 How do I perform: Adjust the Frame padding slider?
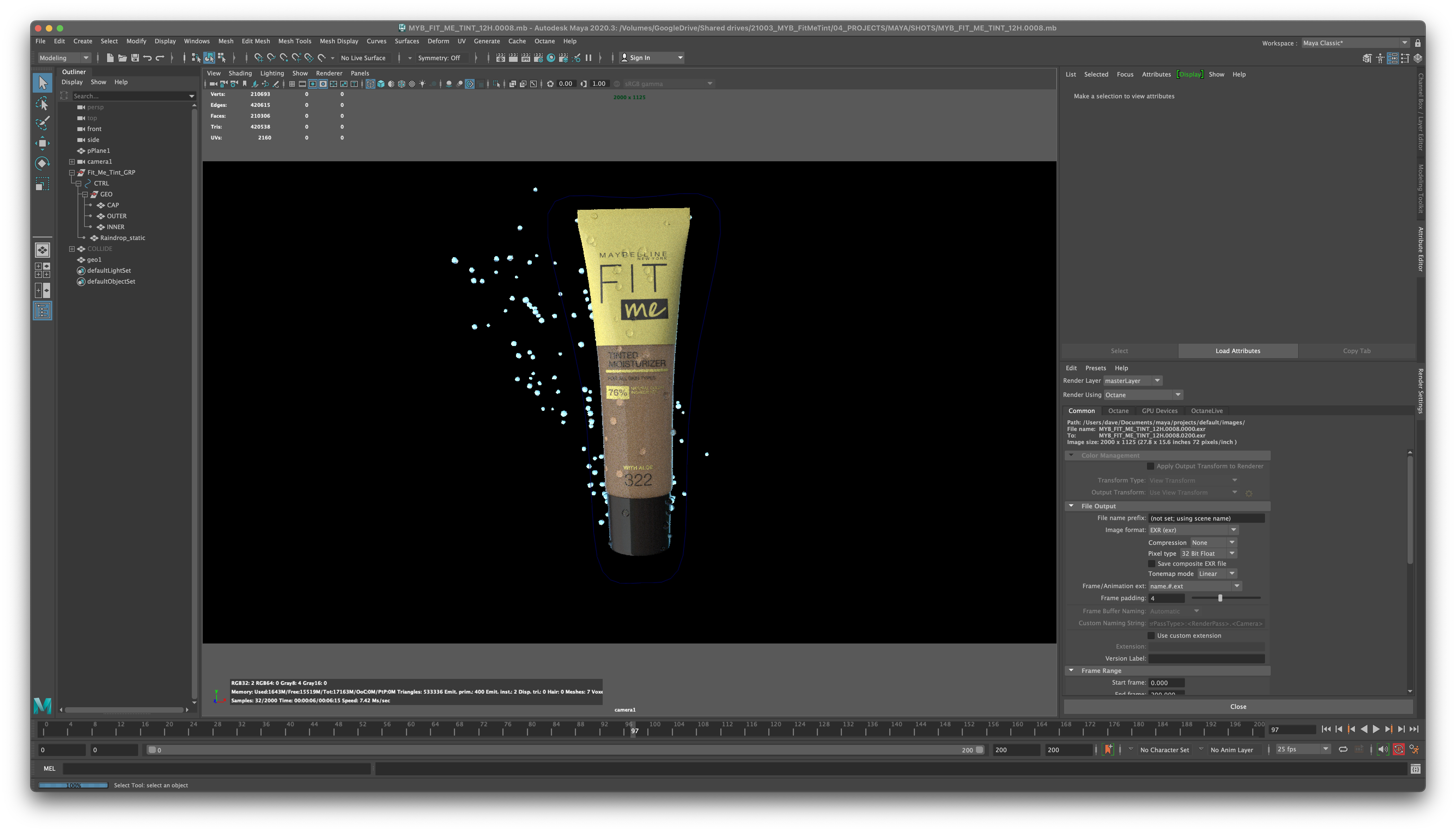1220,598
